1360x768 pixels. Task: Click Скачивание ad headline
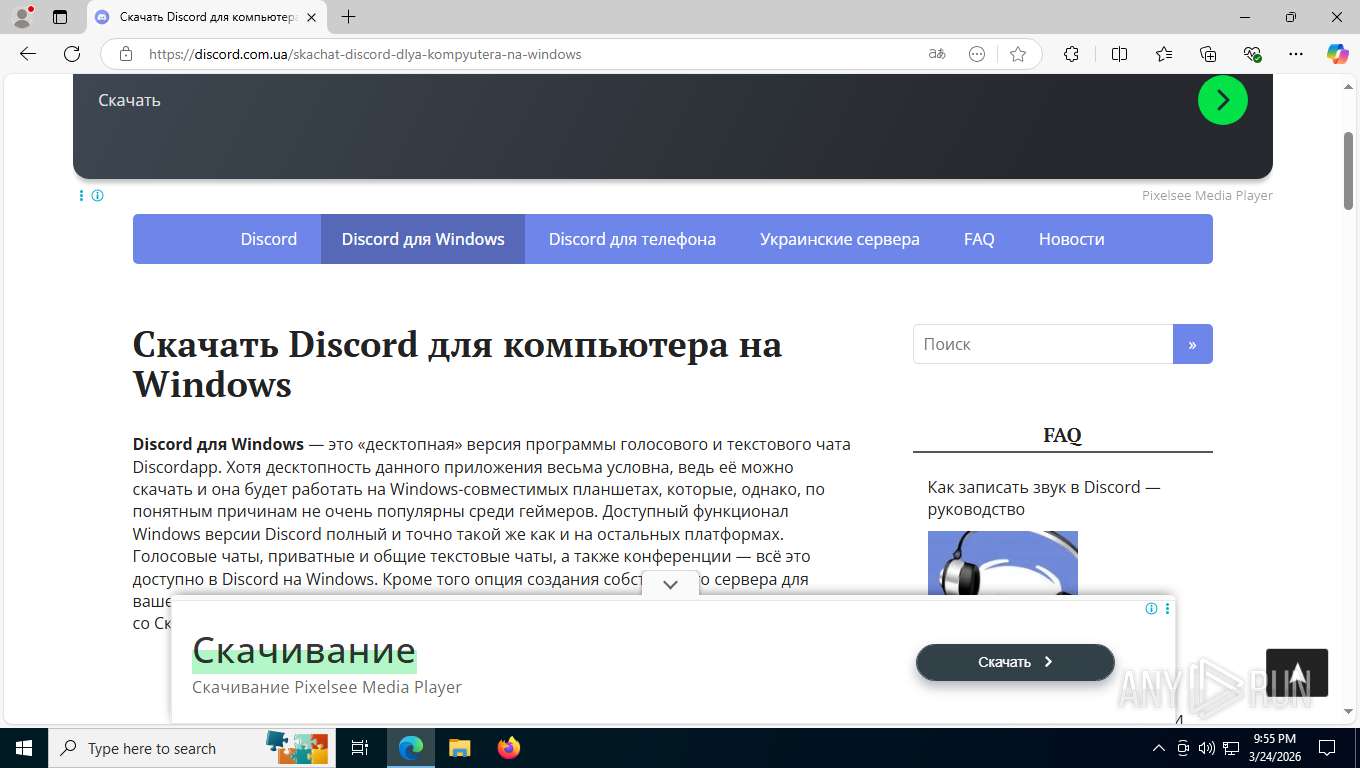click(304, 651)
